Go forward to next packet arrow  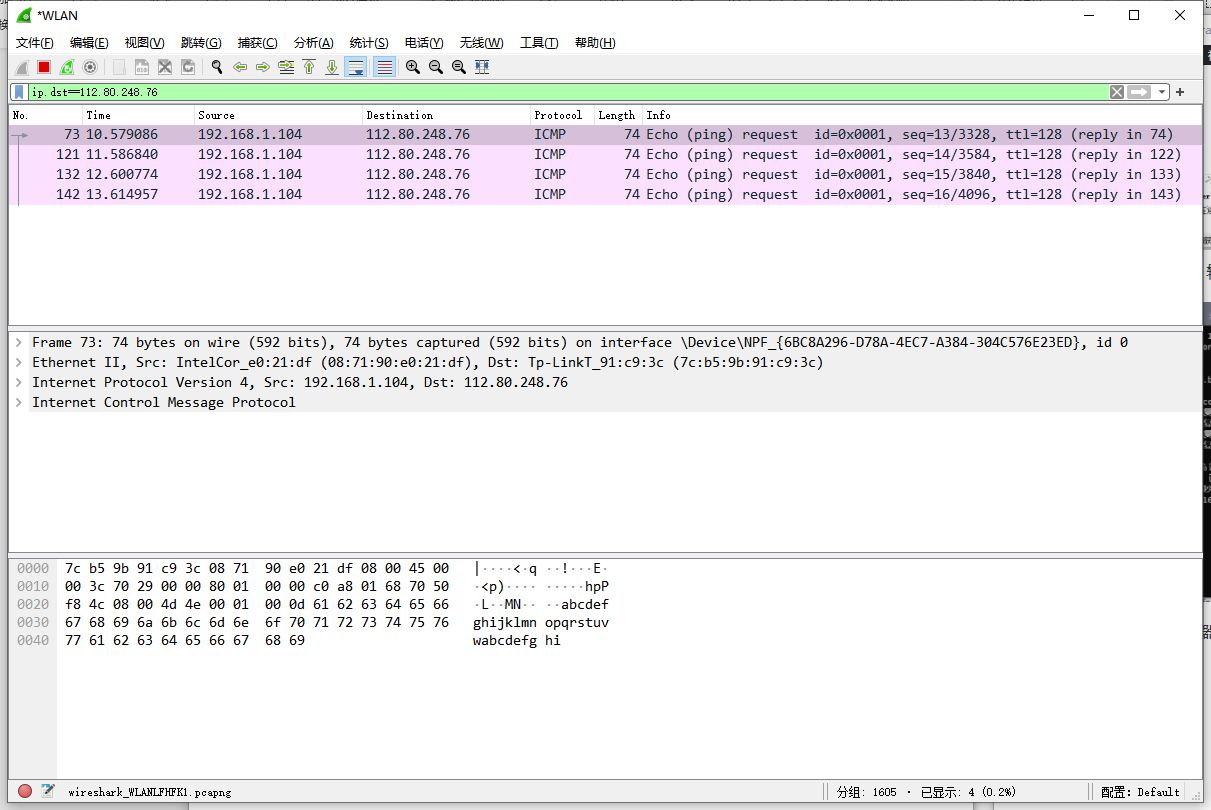(263, 67)
